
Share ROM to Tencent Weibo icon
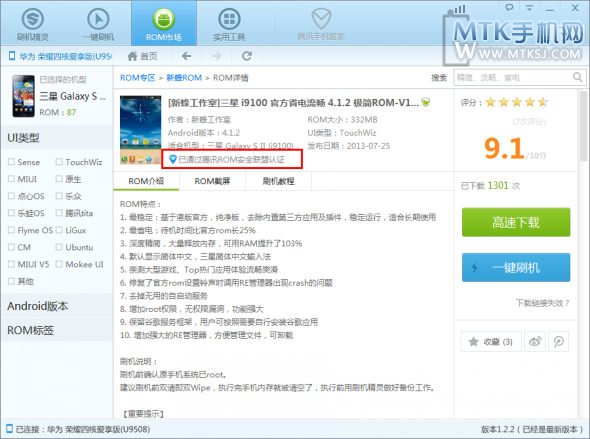[x=558, y=341]
